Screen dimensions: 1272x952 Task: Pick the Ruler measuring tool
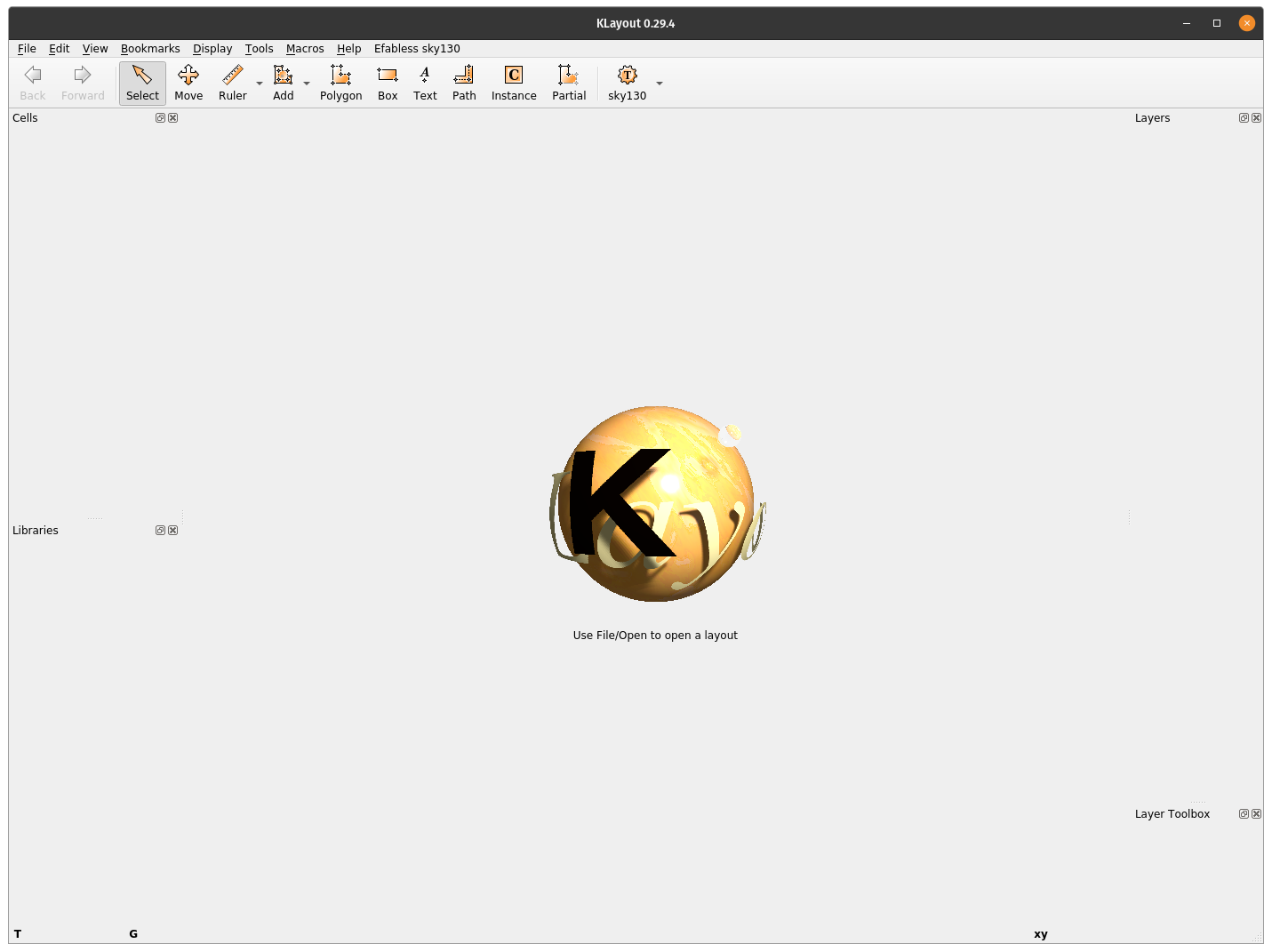(x=233, y=84)
